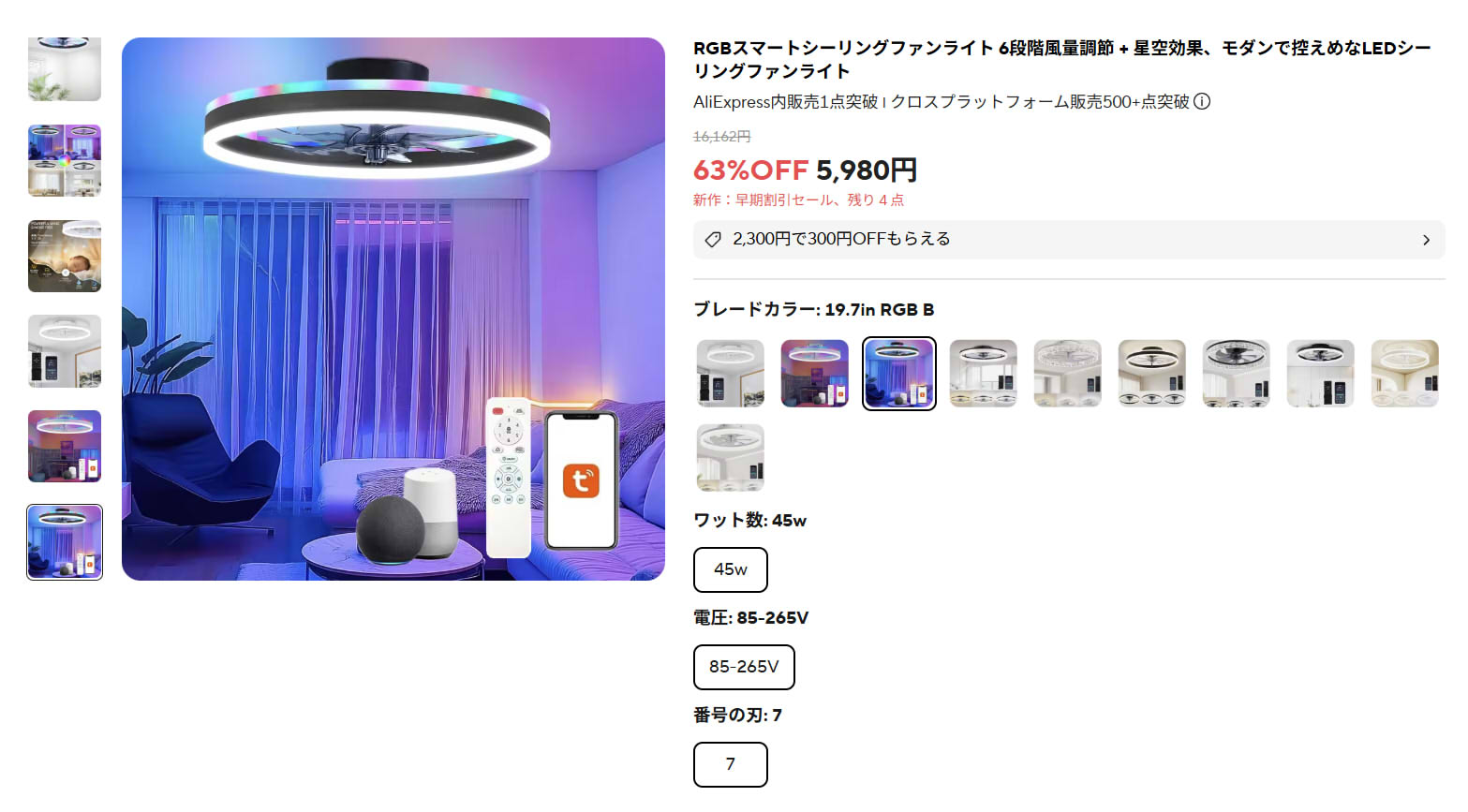Open the baby sleeping gallery thumbnail
This screenshot has height=812, width=1468.
pos(65,257)
